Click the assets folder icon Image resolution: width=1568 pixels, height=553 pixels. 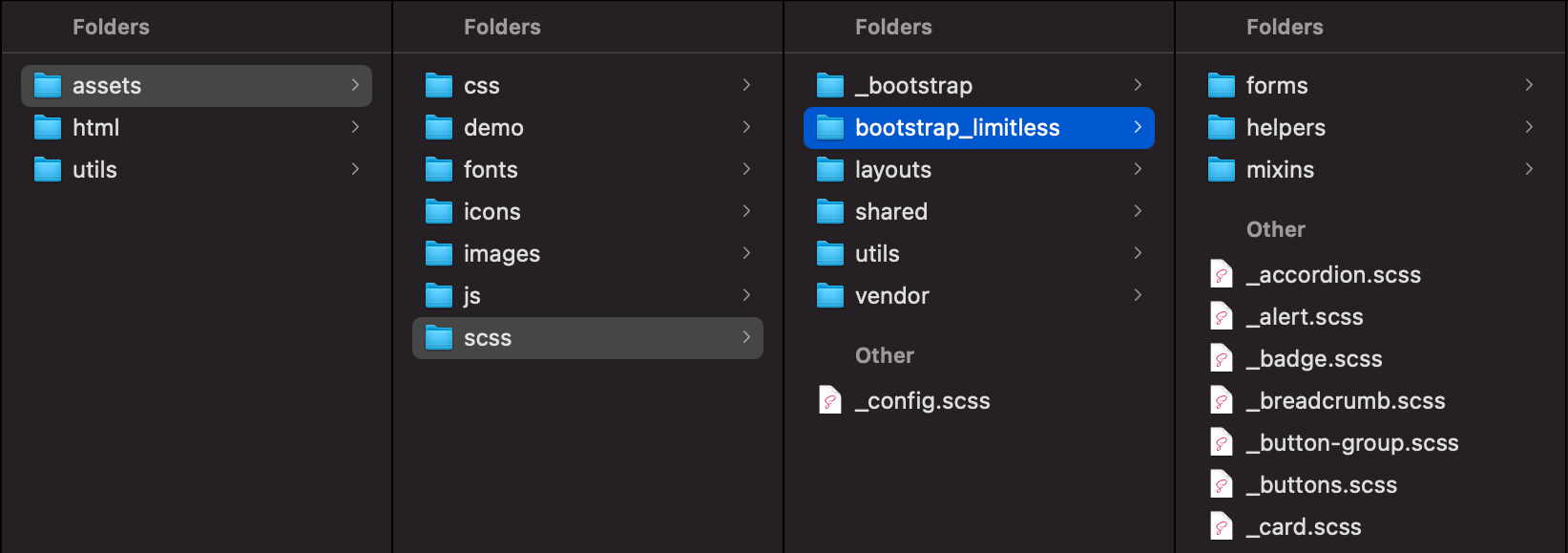[x=48, y=86]
